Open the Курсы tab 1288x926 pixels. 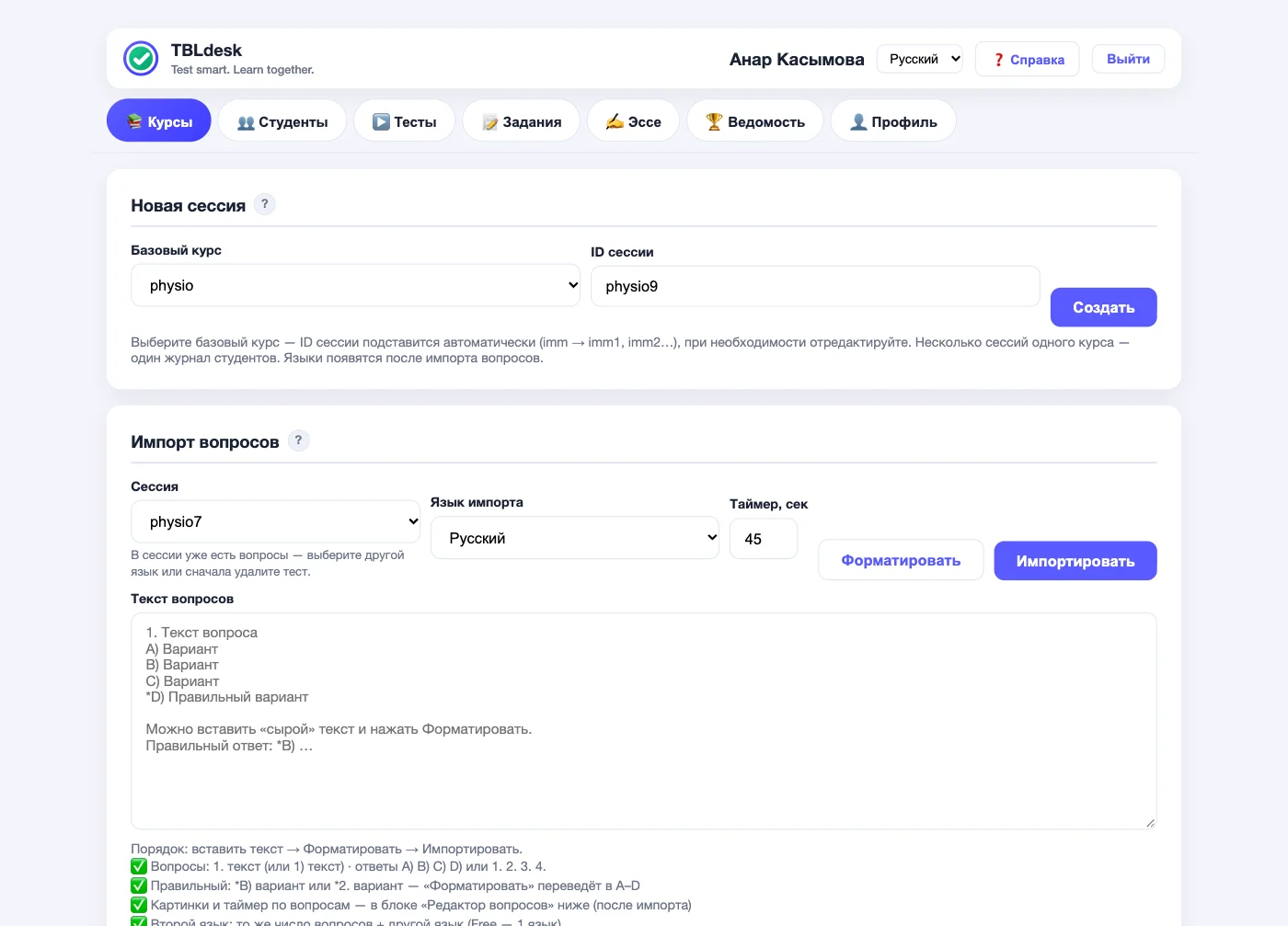tap(159, 120)
